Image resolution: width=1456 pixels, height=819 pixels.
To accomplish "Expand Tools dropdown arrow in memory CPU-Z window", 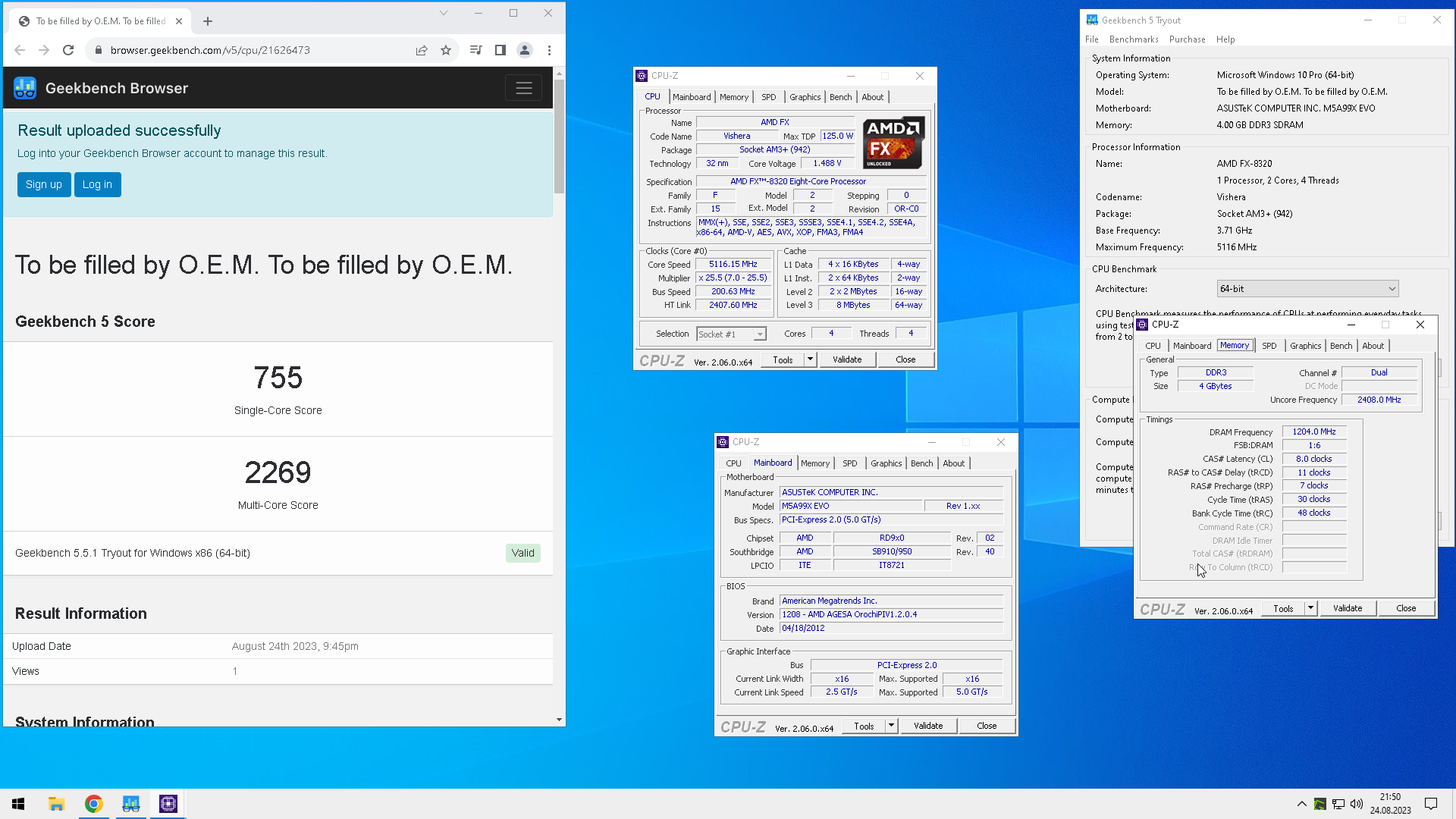I will click(x=1310, y=608).
